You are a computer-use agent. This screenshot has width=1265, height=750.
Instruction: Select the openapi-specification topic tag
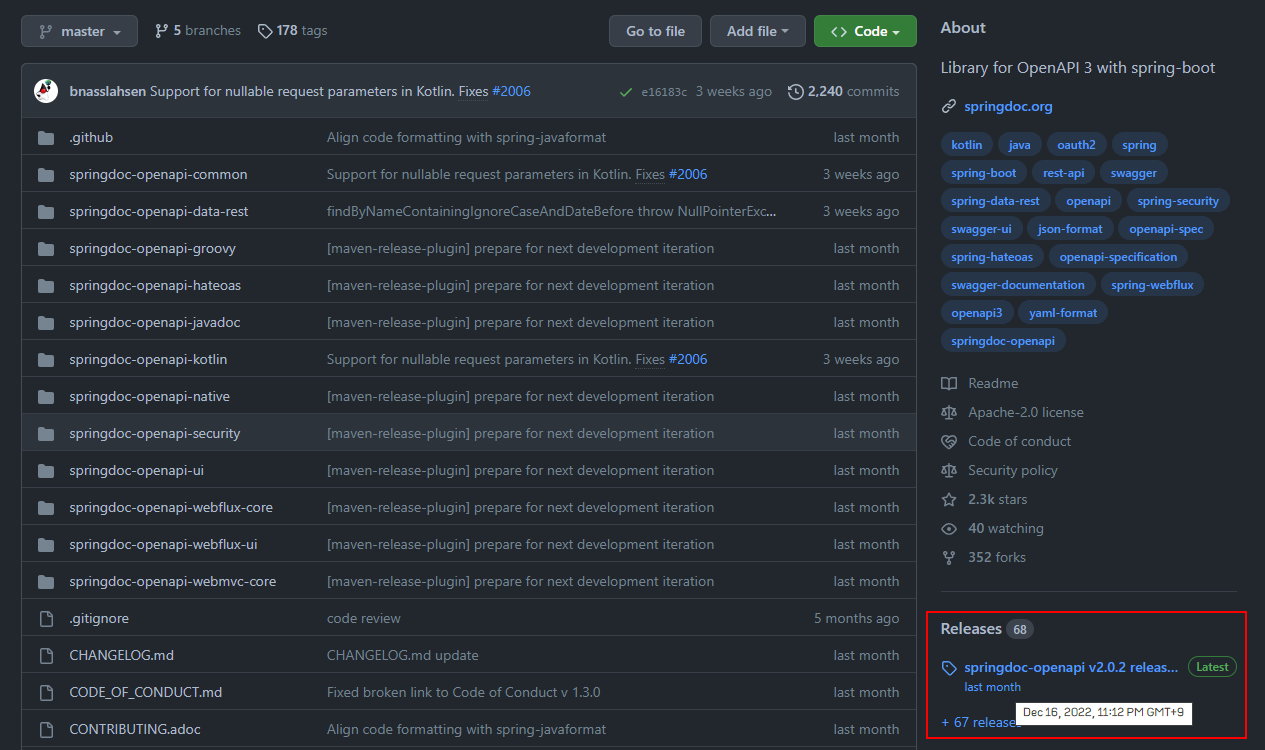point(1118,257)
